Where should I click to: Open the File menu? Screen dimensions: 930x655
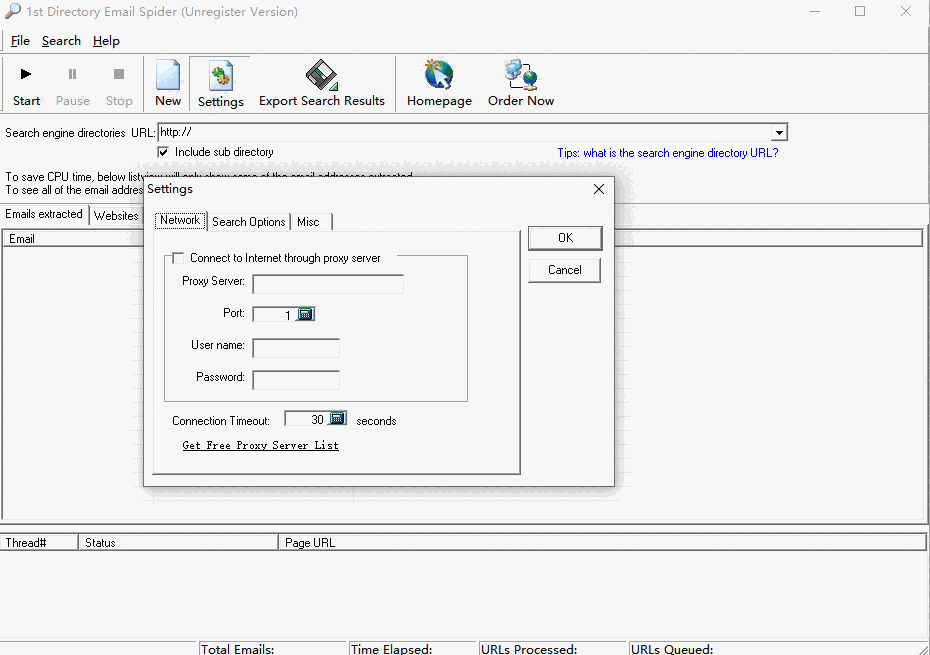click(20, 41)
